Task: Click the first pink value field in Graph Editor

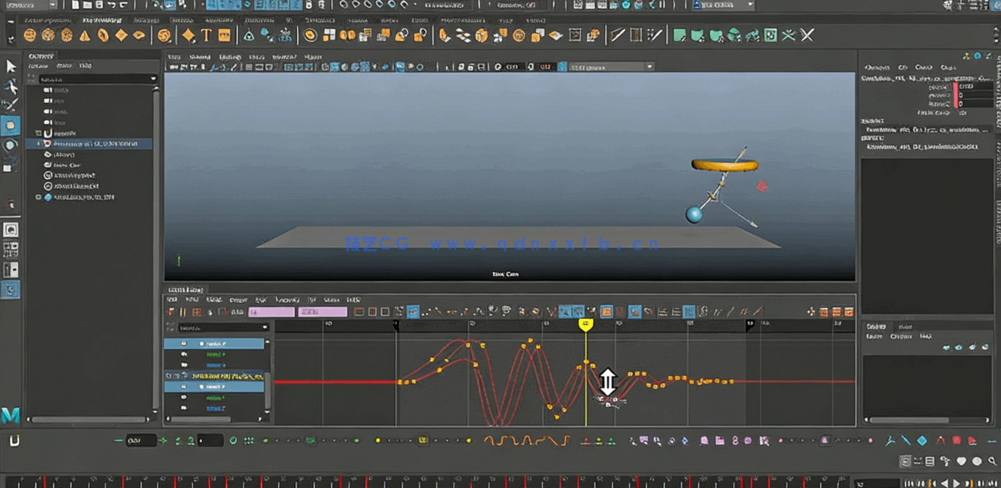Action: pos(271,312)
